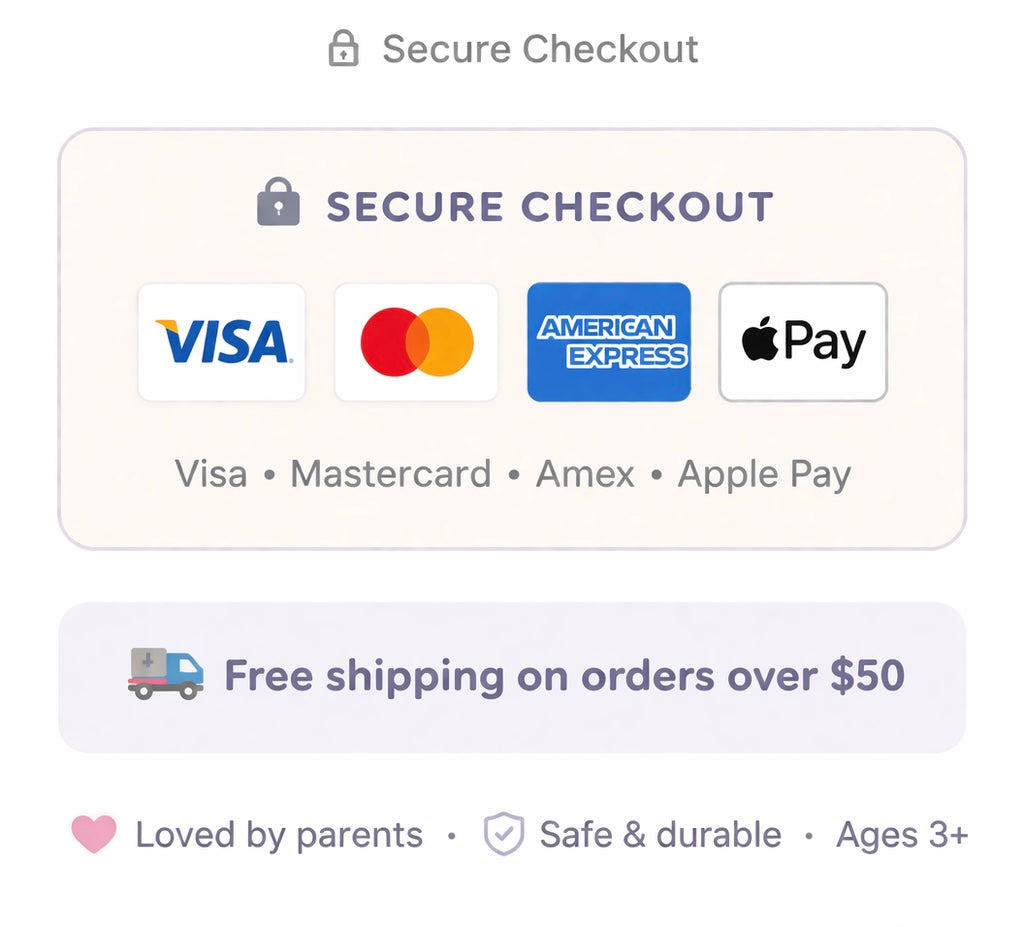Click the 'Apple Pay' text label
Viewport: 1024px width, 927px height.
(x=764, y=473)
